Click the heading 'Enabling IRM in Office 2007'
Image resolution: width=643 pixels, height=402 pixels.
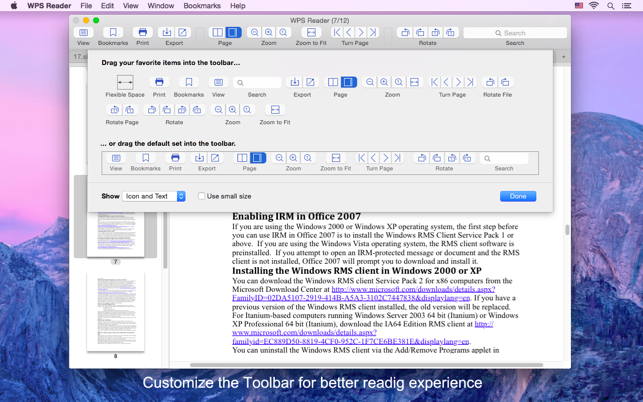pos(296,216)
